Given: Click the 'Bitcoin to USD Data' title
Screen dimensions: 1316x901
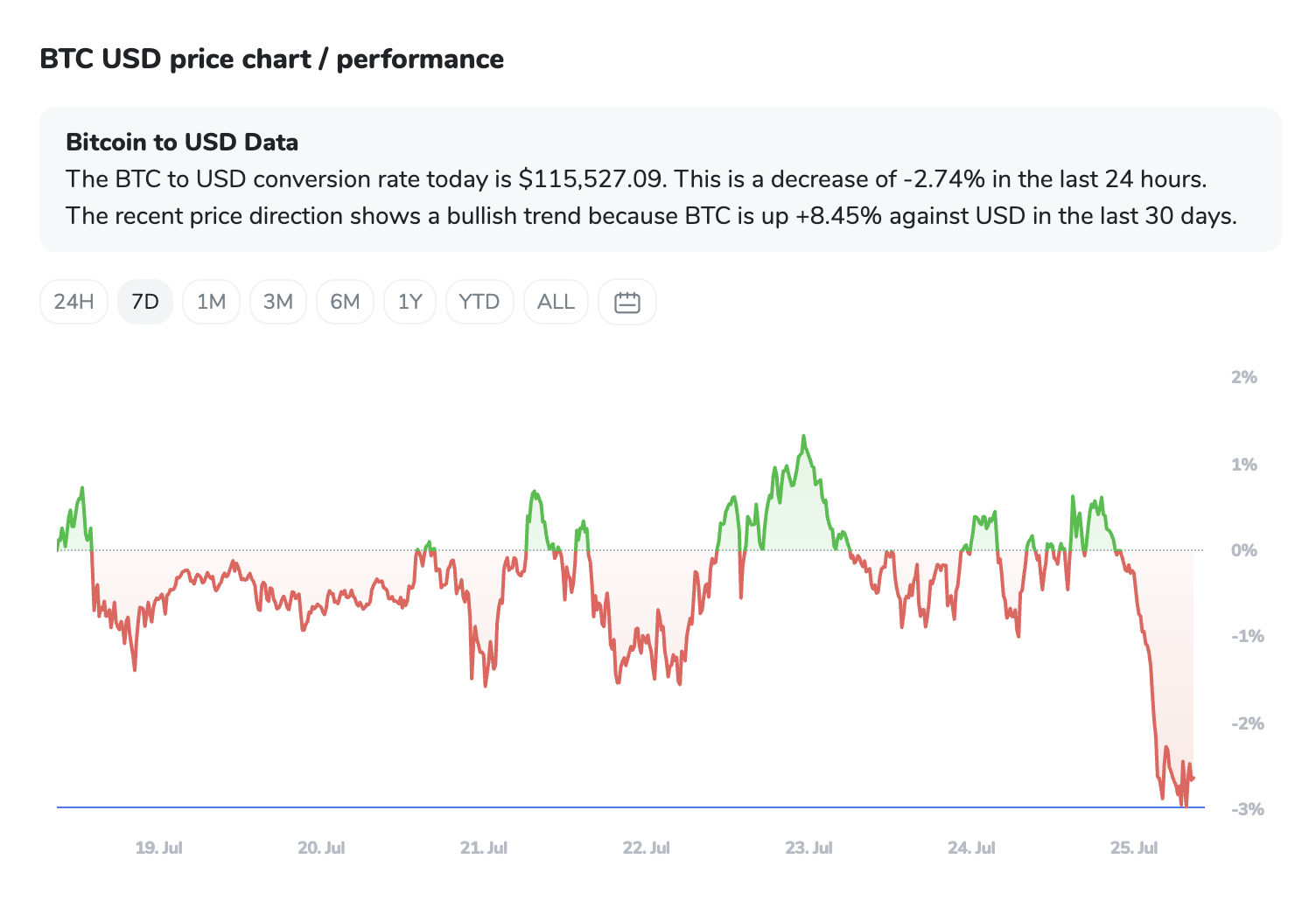Looking at the screenshot, I should pos(182,142).
